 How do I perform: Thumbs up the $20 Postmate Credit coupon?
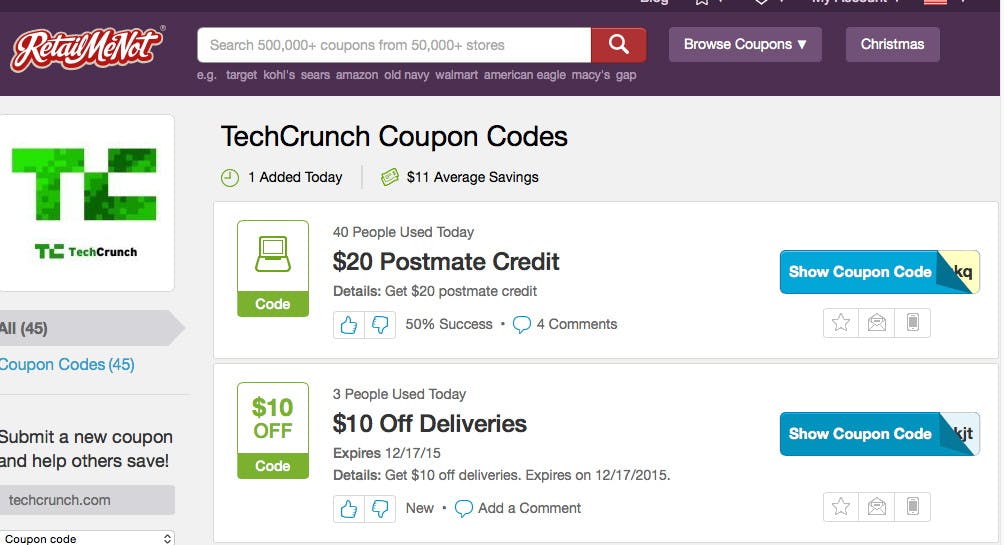349,325
